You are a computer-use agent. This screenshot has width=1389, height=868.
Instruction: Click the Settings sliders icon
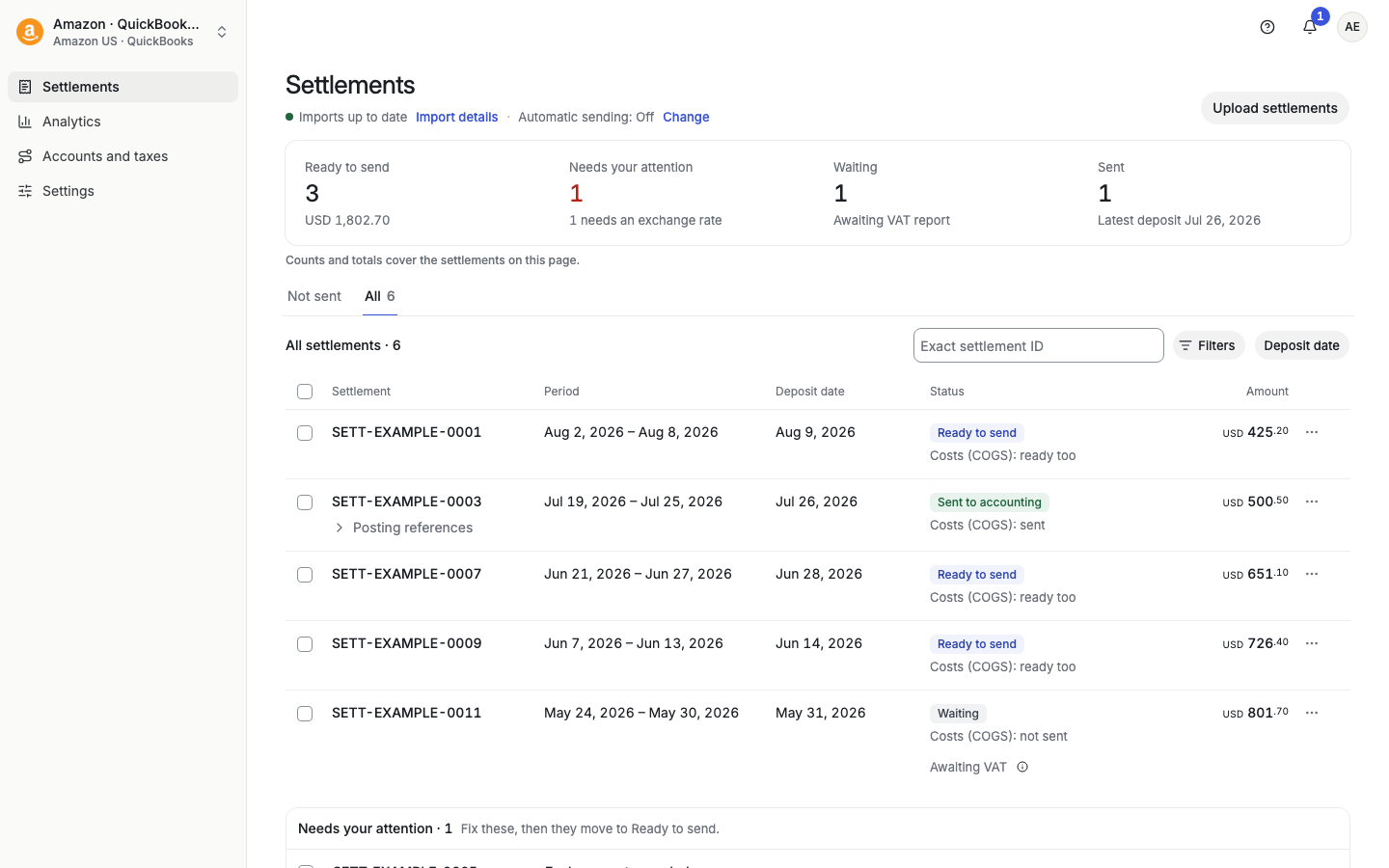pos(25,191)
